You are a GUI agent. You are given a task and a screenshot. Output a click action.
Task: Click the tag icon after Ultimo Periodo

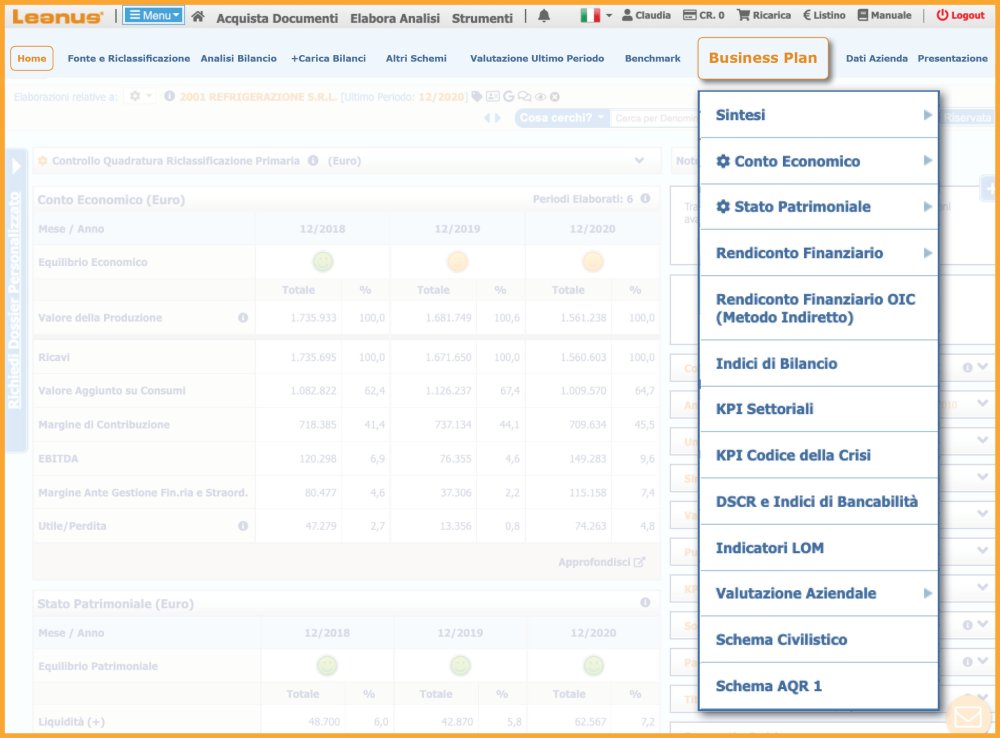point(476,96)
